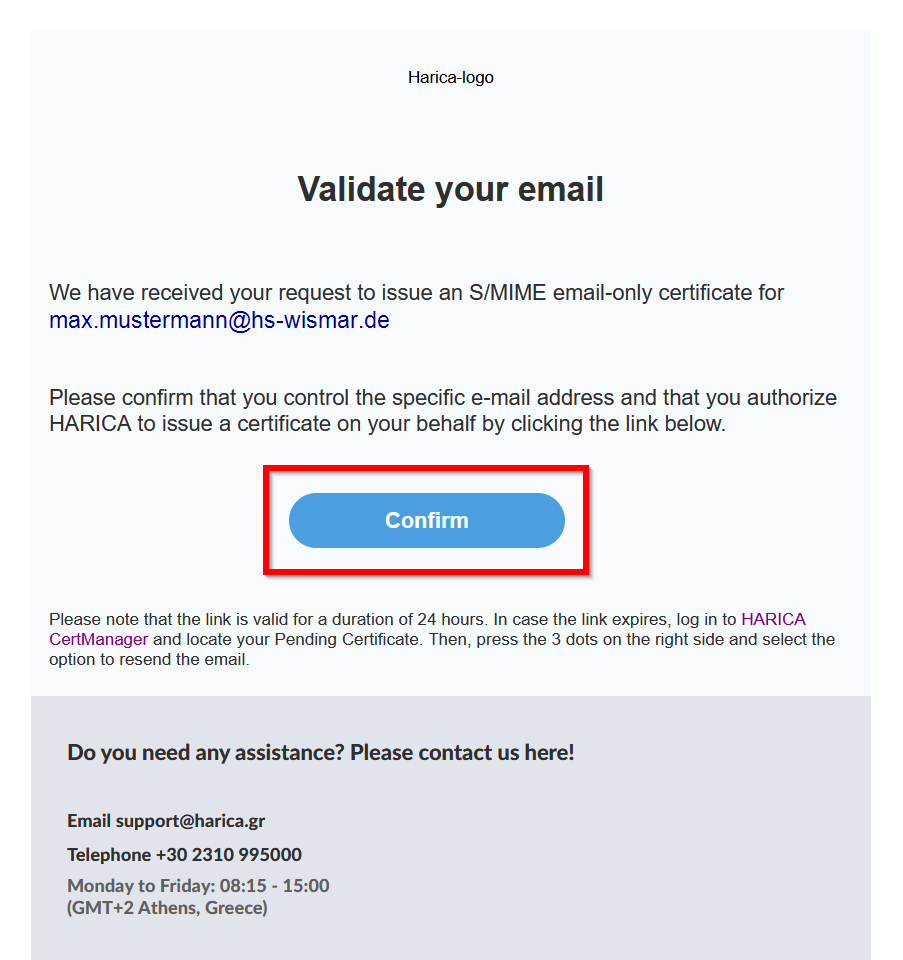This screenshot has width=903, height=960.
Task: Click the "Monday to Friday: 08:15 - 15:00" line
Action: [x=198, y=886]
